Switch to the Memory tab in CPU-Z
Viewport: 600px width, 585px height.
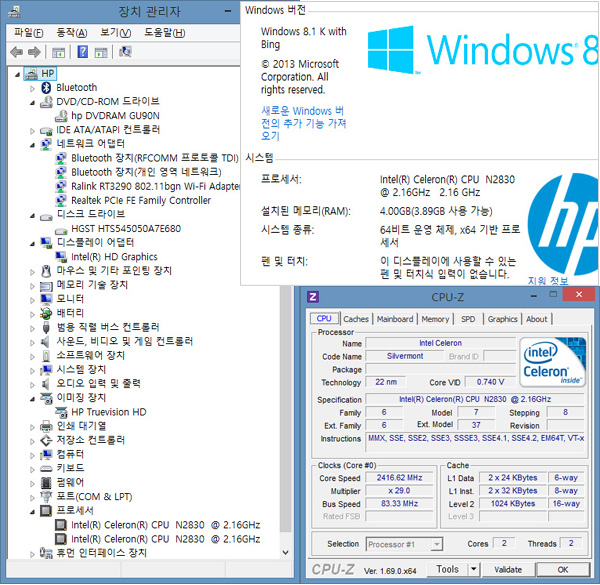coord(435,319)
